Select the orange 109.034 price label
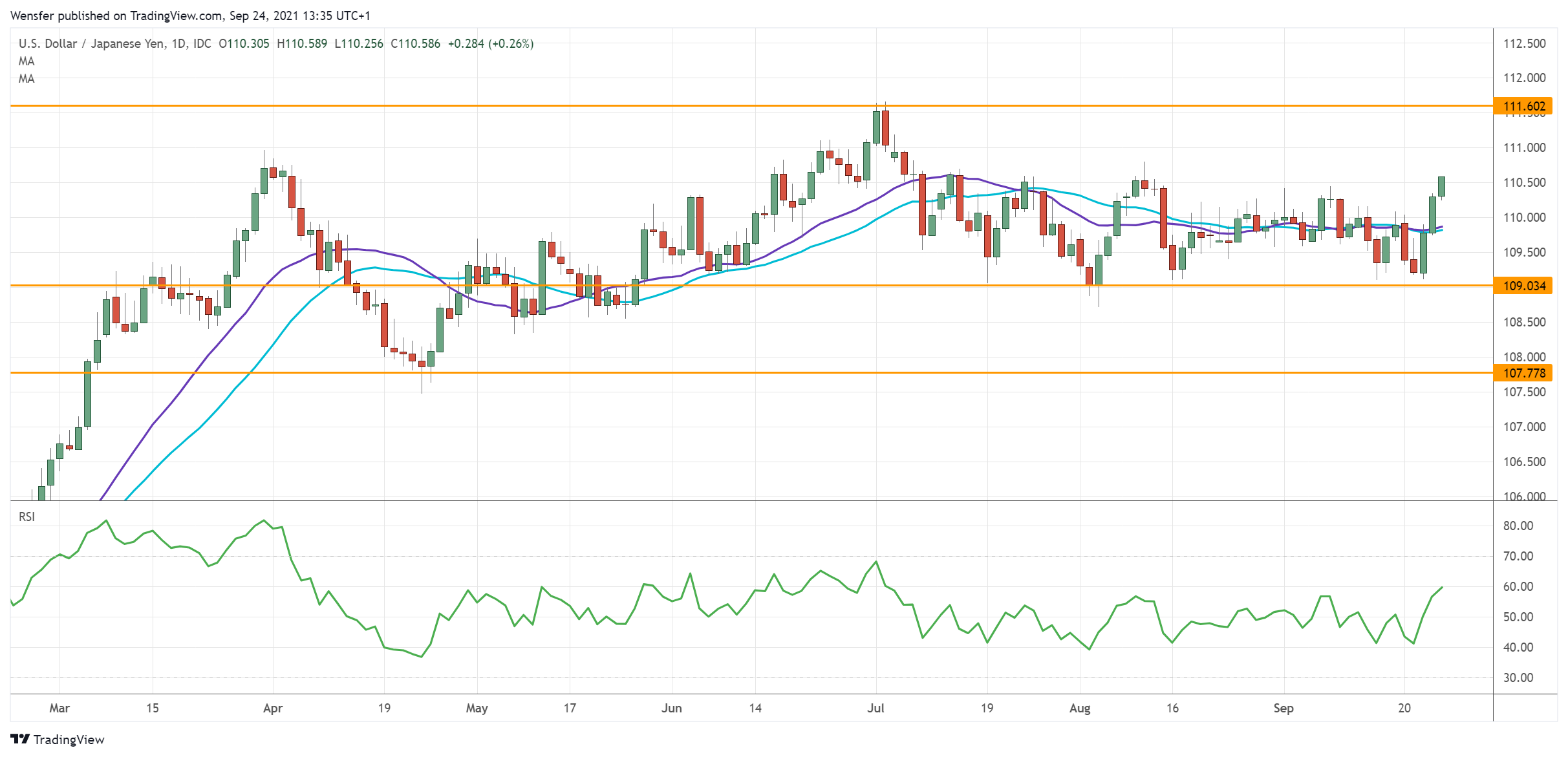1568x757 pixels. 1523,286
